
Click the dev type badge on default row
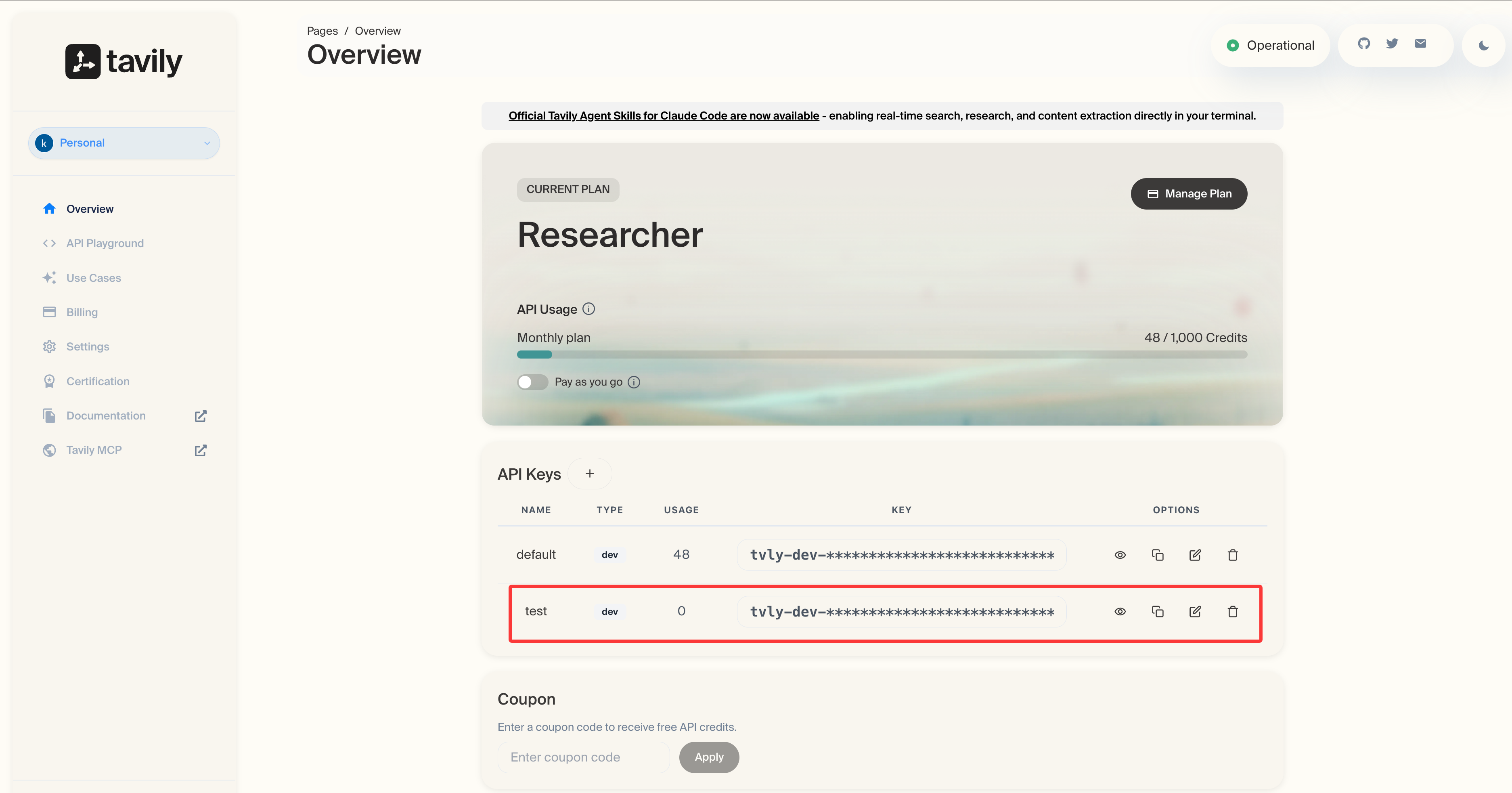tap(610, 555)
